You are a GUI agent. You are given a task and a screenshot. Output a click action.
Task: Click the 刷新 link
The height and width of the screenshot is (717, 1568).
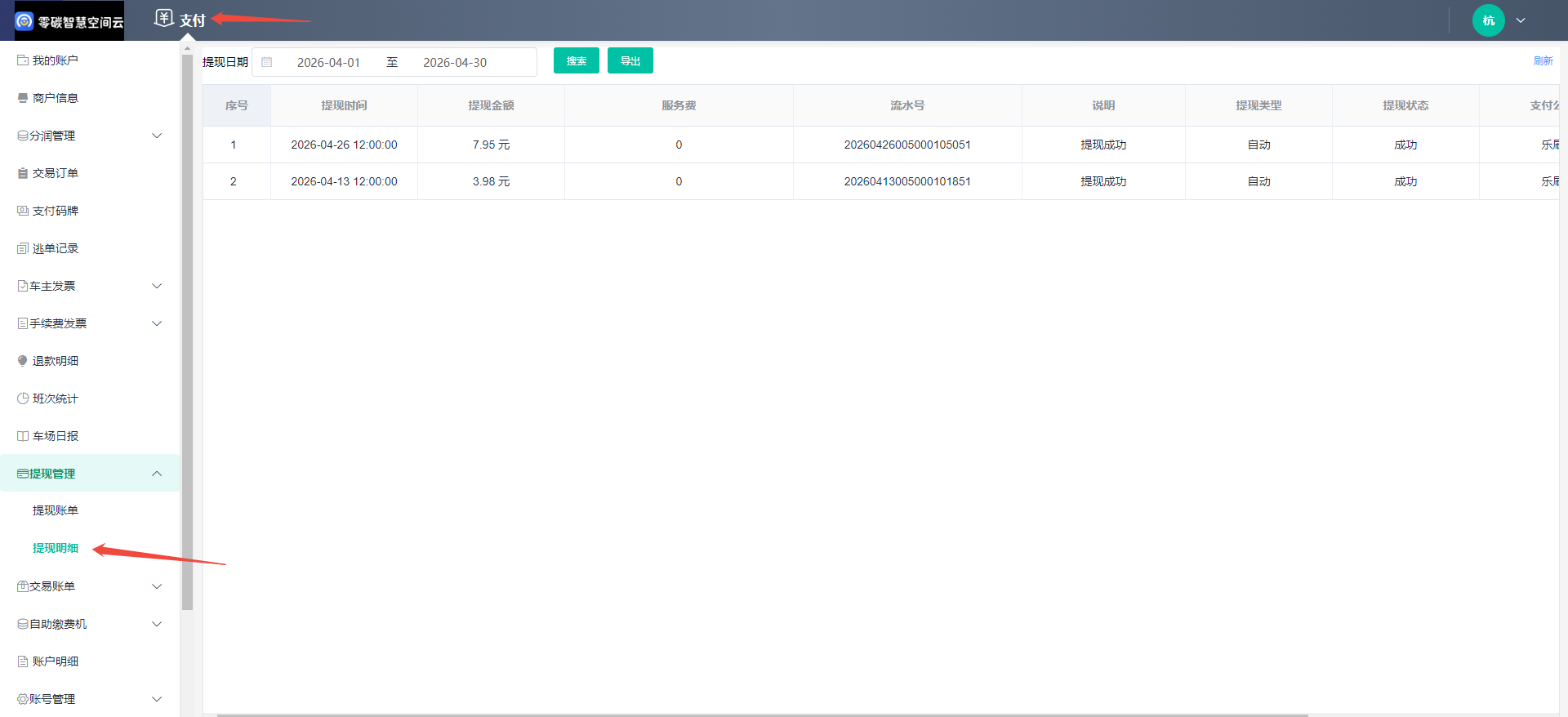(1543, 61)
